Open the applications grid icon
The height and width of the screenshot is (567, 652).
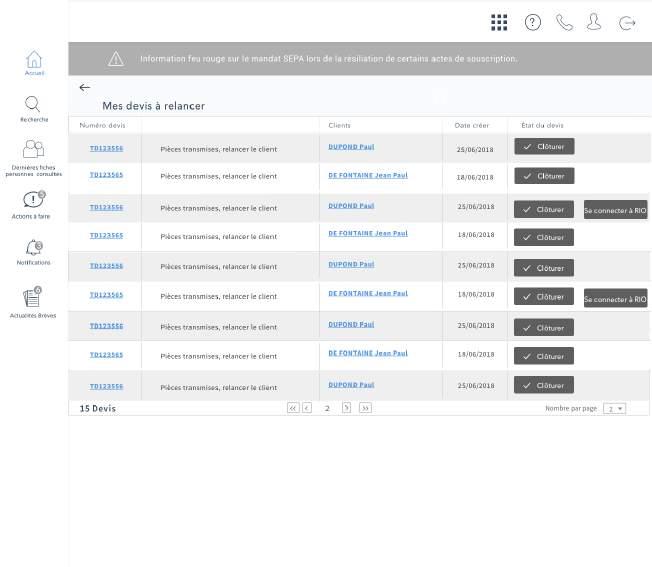point(499,22)
